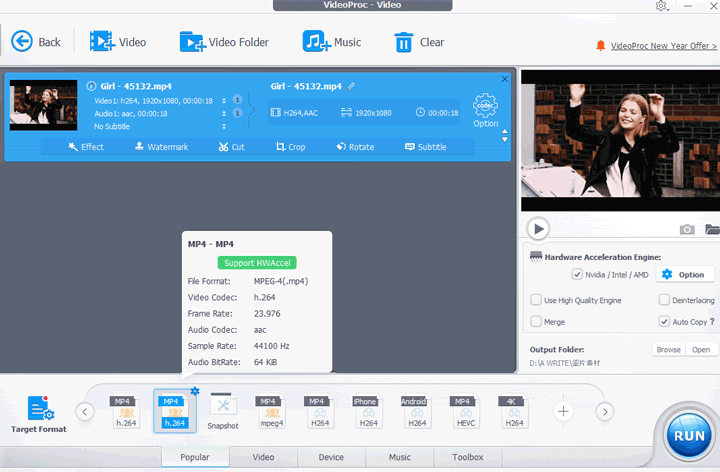
Task: Add a Video Folder
Action: tap(224, 42)
